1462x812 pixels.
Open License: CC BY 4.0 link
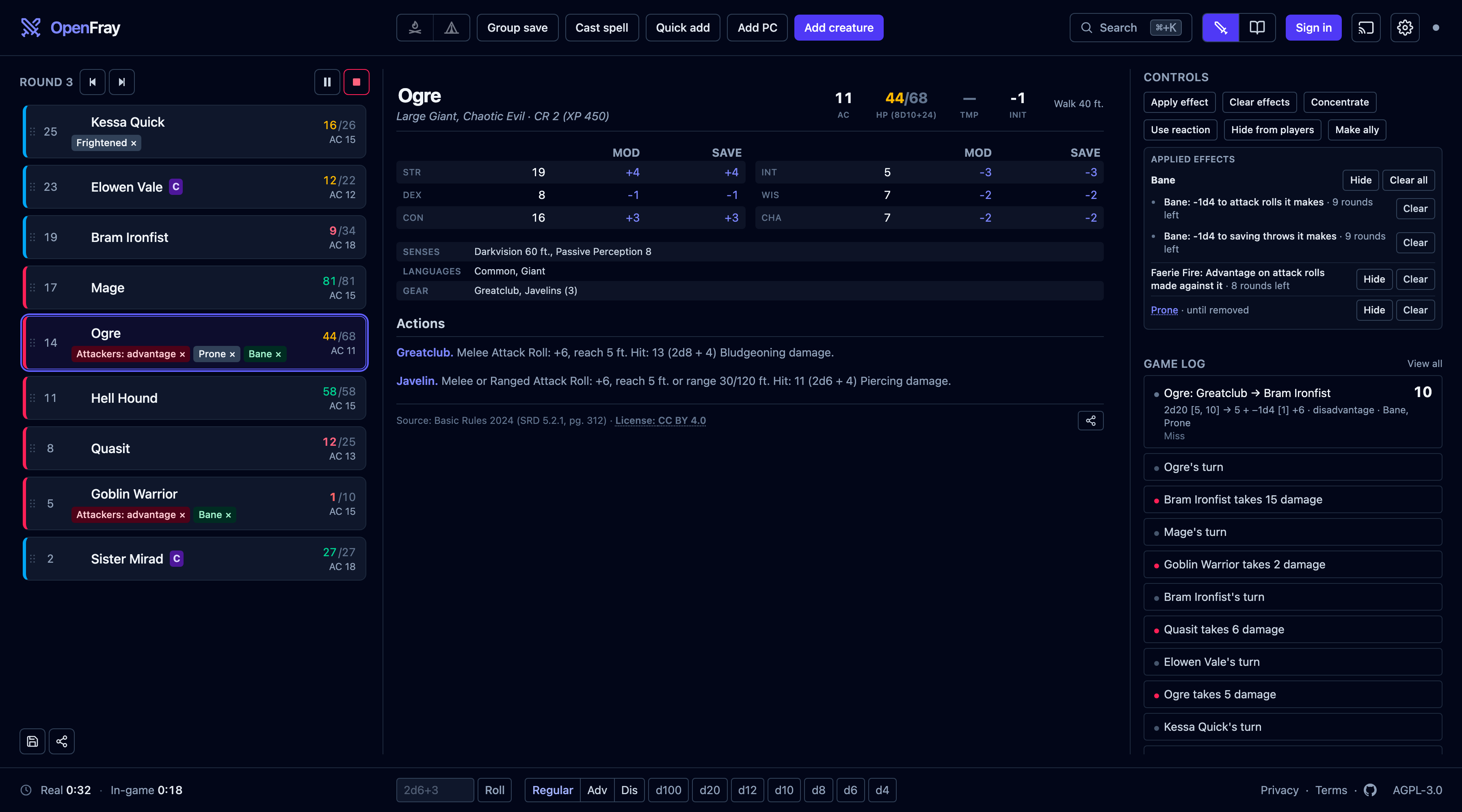(x=660, y=421)
